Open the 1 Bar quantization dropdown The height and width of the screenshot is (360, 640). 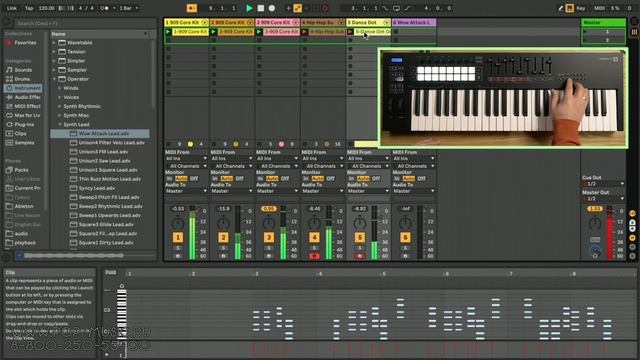tap(129, 8)
